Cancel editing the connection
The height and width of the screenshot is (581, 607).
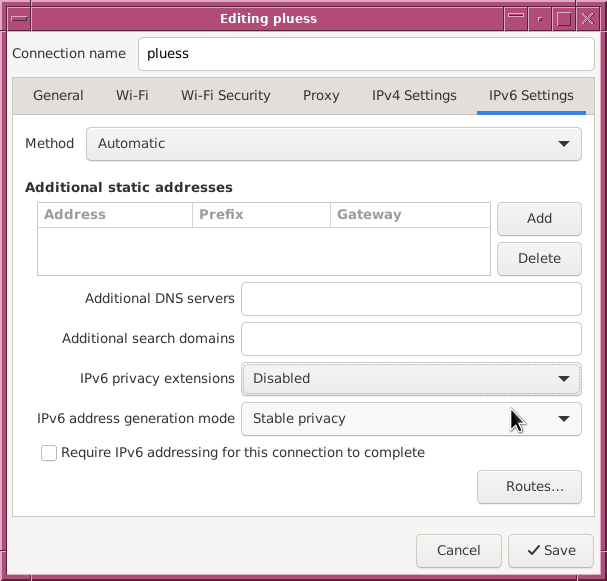(x=459, y=551)
